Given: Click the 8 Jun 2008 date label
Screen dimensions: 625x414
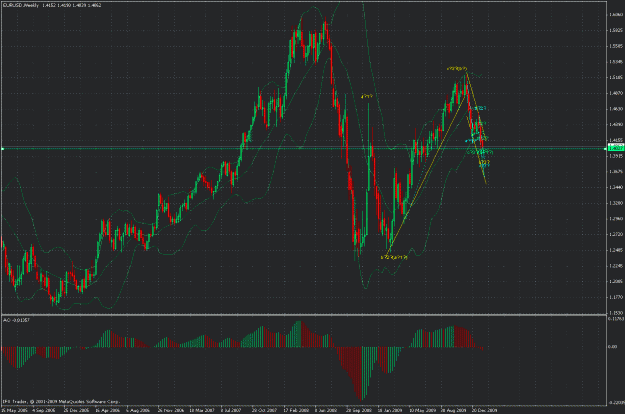Looking at the screenshot, I should click(x=326, y=410).
